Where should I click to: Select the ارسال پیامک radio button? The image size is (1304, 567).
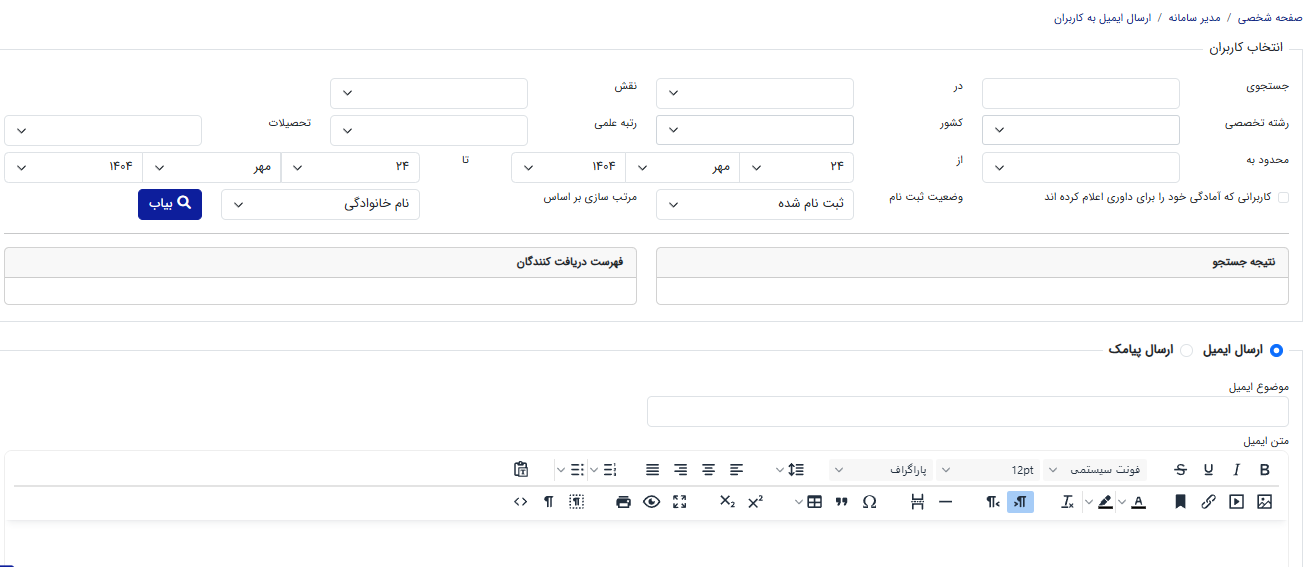point(1187,350)
